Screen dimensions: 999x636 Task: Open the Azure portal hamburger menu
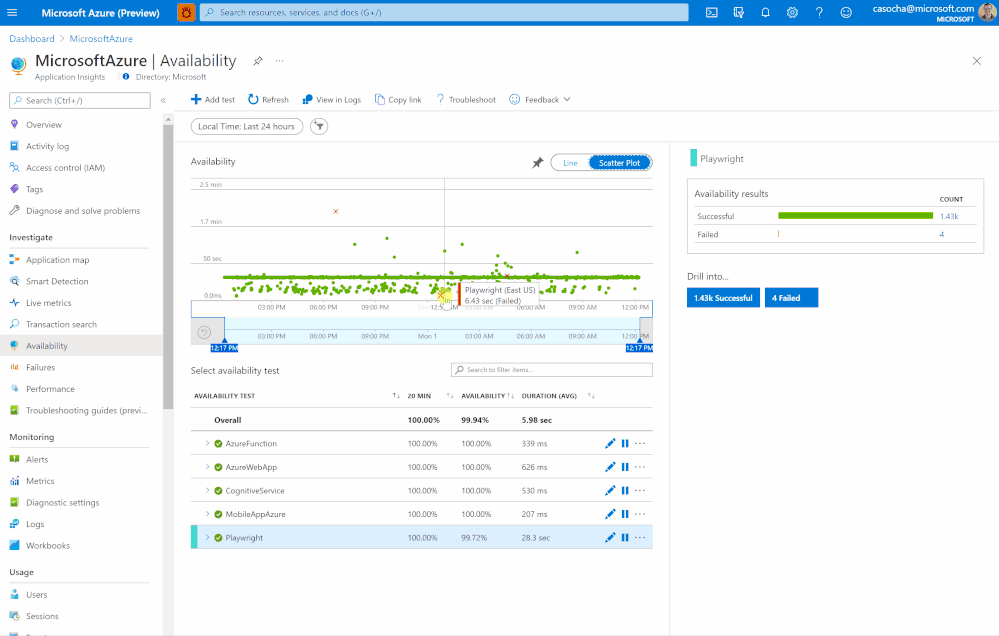pos(12,12)
